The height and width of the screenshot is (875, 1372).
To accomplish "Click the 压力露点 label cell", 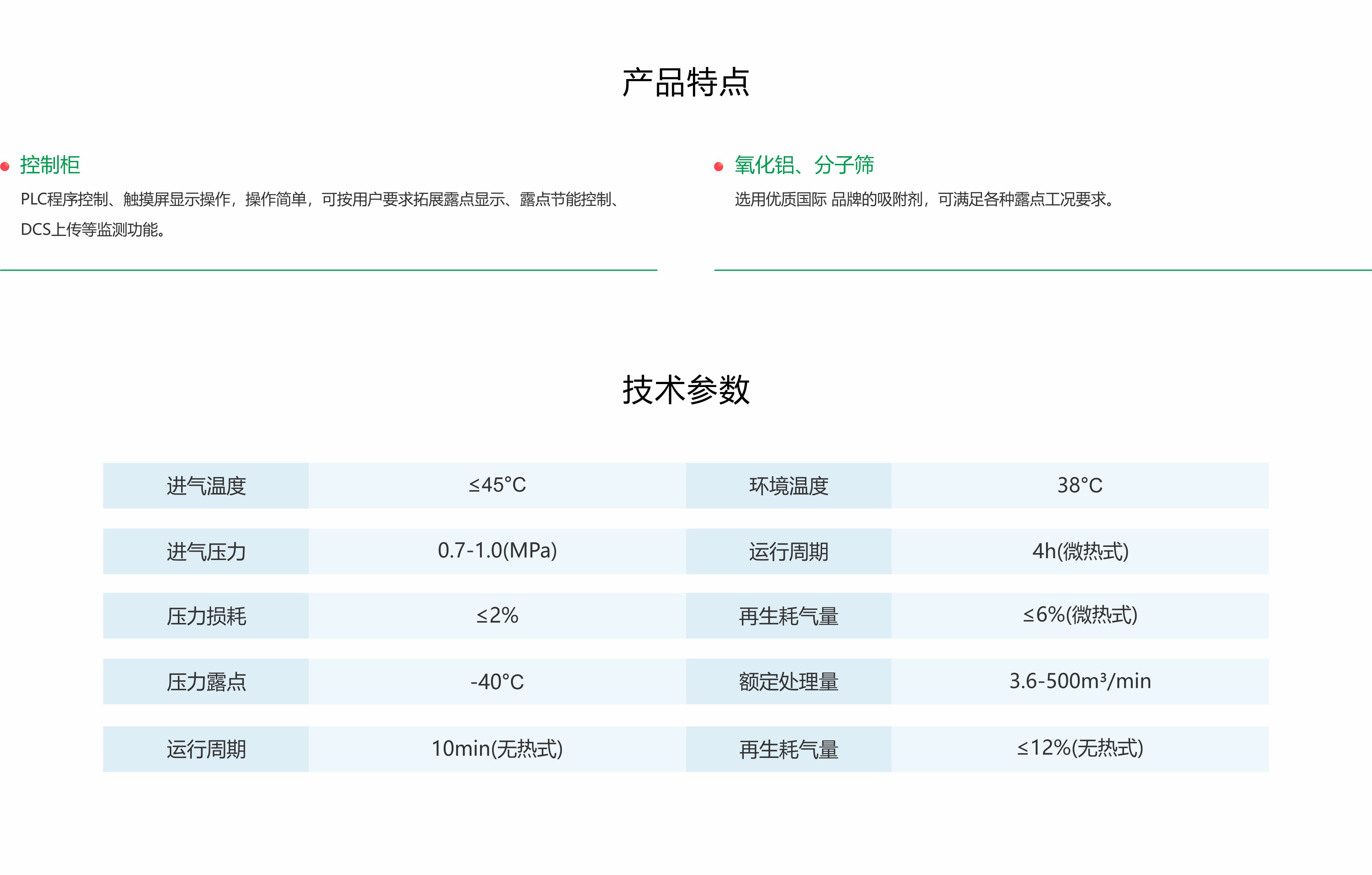I will click(206, 682).
